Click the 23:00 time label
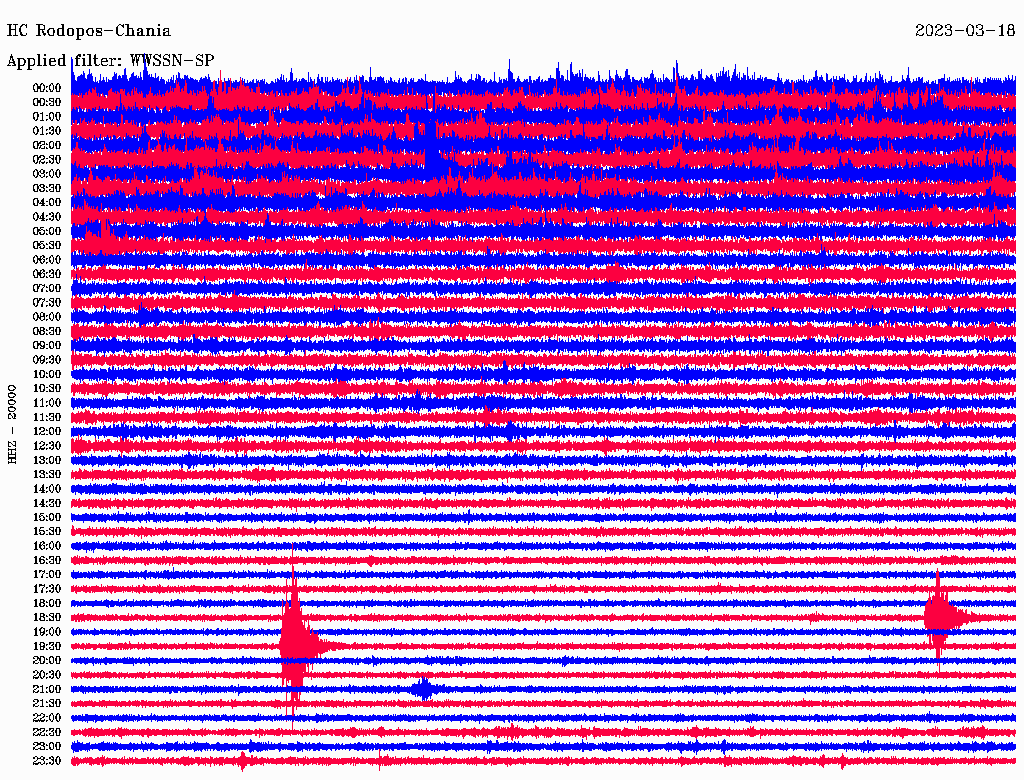Image resolution: width=1024 pixels, height=780 pixels. (47, 747)
